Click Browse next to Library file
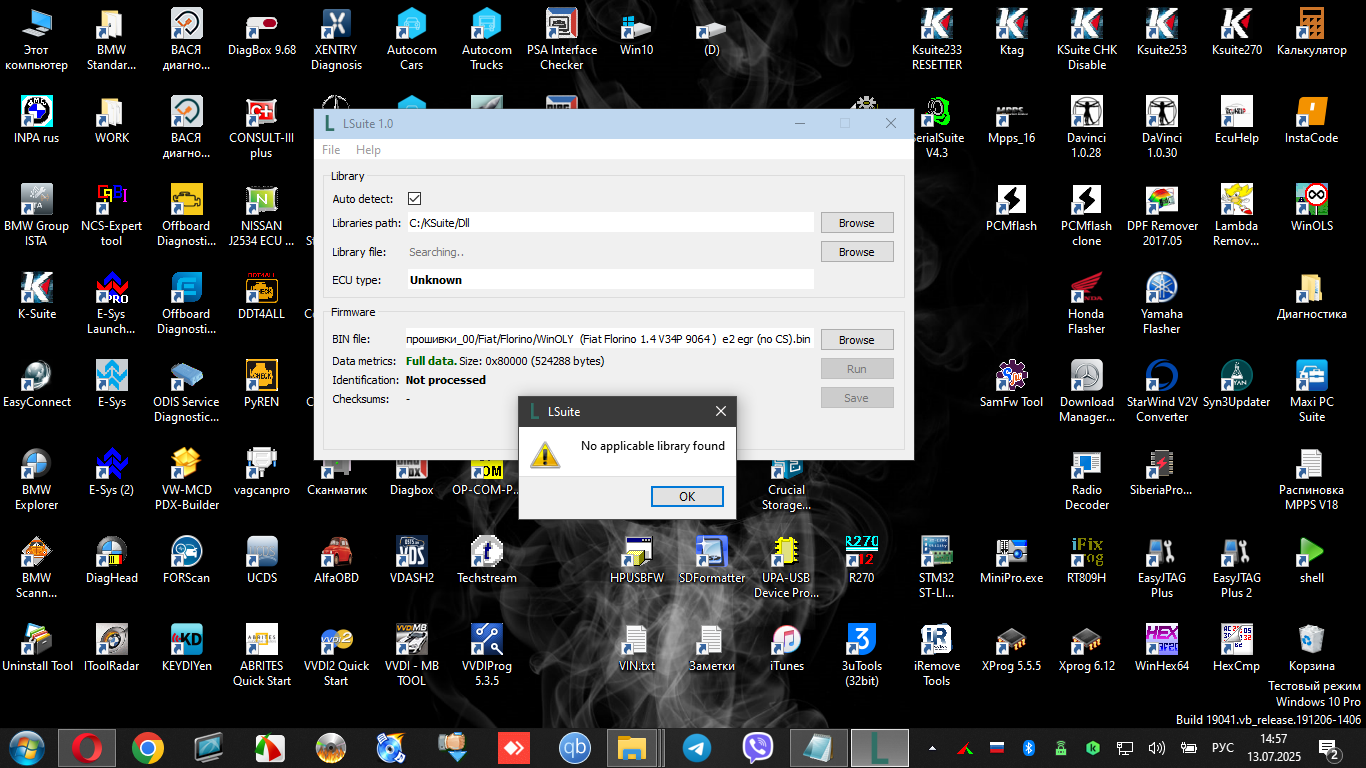1366x768 pixels. point(857,252)
